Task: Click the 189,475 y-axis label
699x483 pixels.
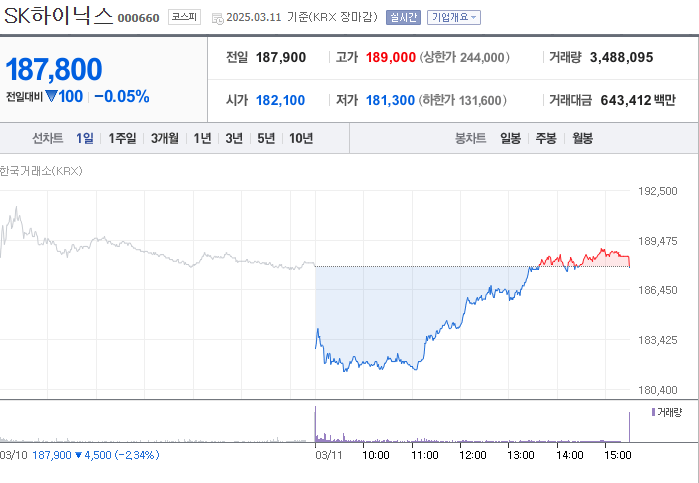Action: click(x=658, y=241)
